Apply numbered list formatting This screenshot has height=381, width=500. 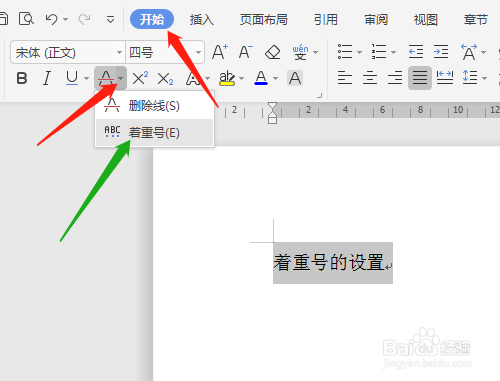coord(379,52)
